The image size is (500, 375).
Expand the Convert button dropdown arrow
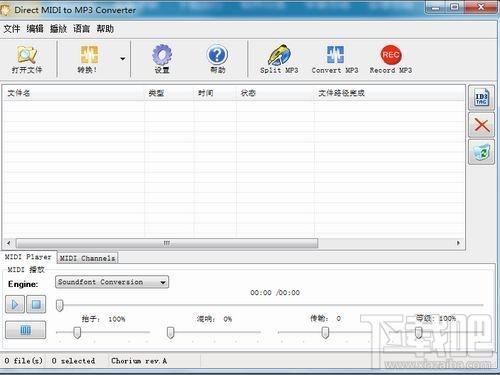tap(123, 59)
